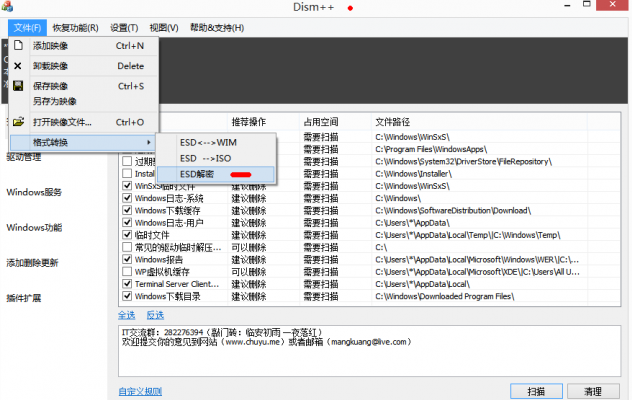
Task: Click the open folder icon beside 打开映像文件
Action: (18, 121)
